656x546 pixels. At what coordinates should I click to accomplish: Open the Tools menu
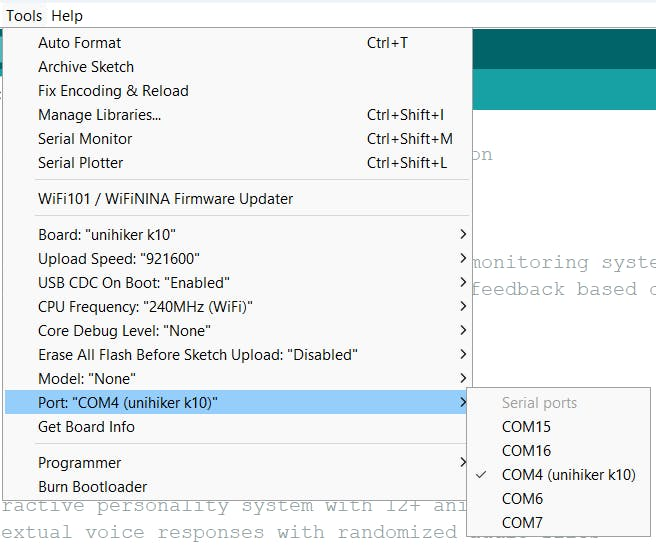tap(24, 16)
